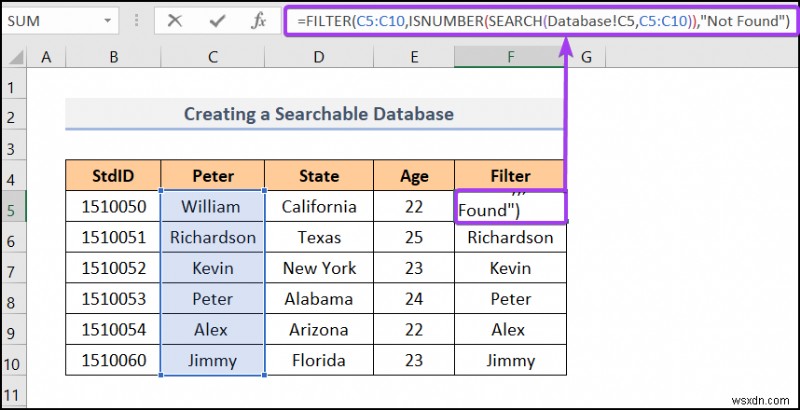The image size is (800, 410).
Task: Click the Filter header cell
Action: pos(510,176)
